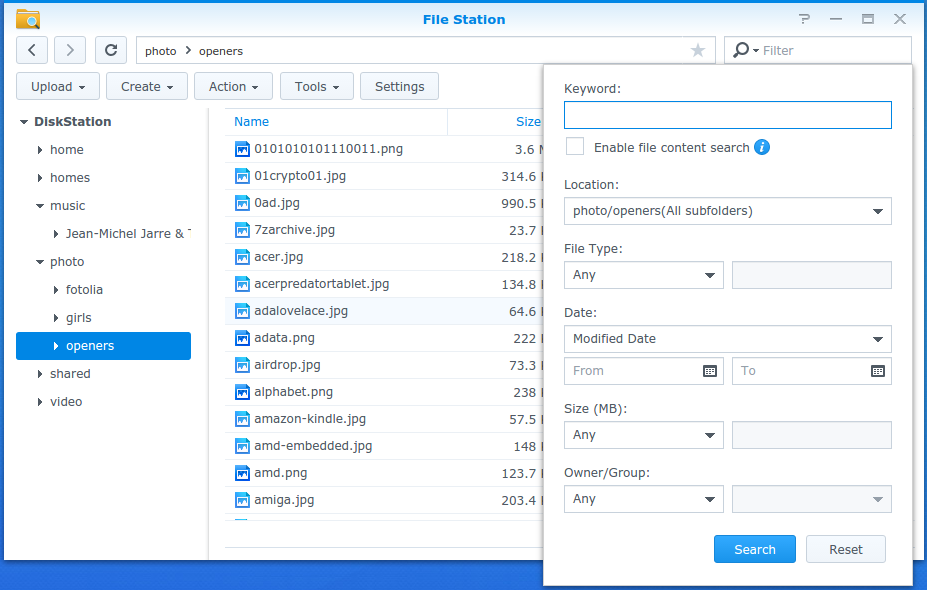Image resolution: width=927 pixels, height=590 pixels.
Task: Click image icon of amd.png
Action: 242,473
